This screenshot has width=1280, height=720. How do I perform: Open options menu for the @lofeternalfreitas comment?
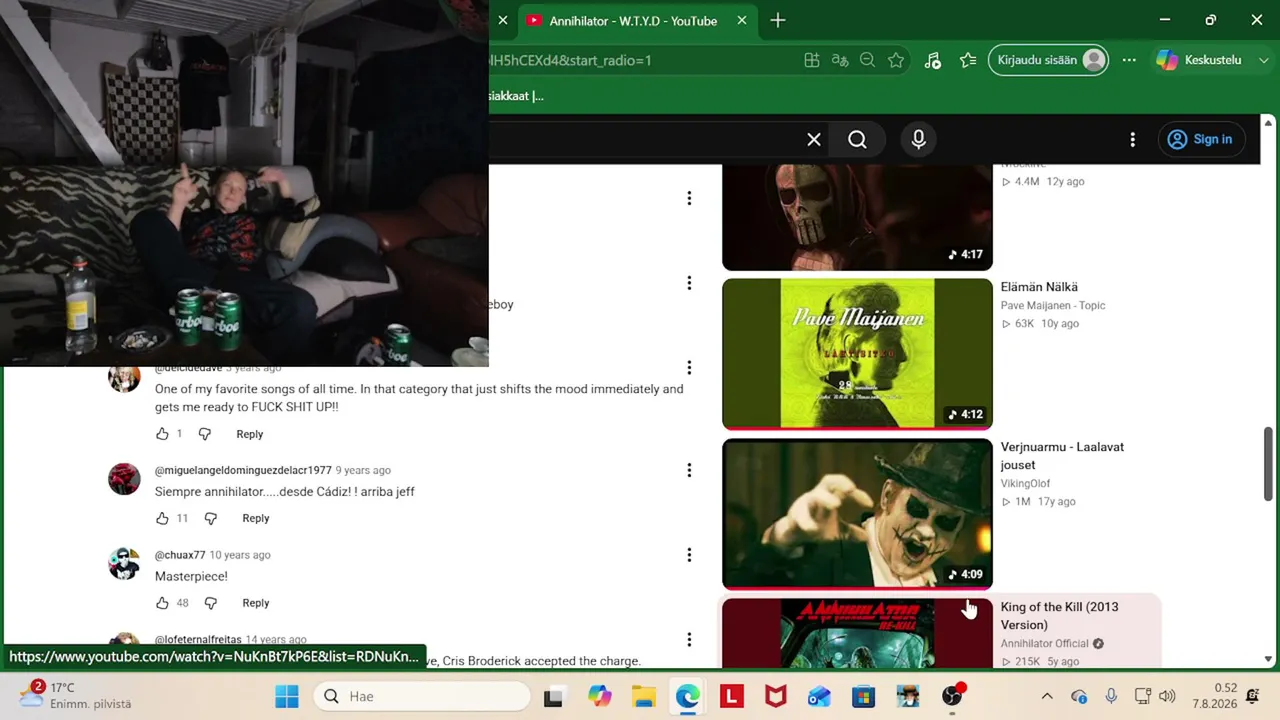(689, 640)
